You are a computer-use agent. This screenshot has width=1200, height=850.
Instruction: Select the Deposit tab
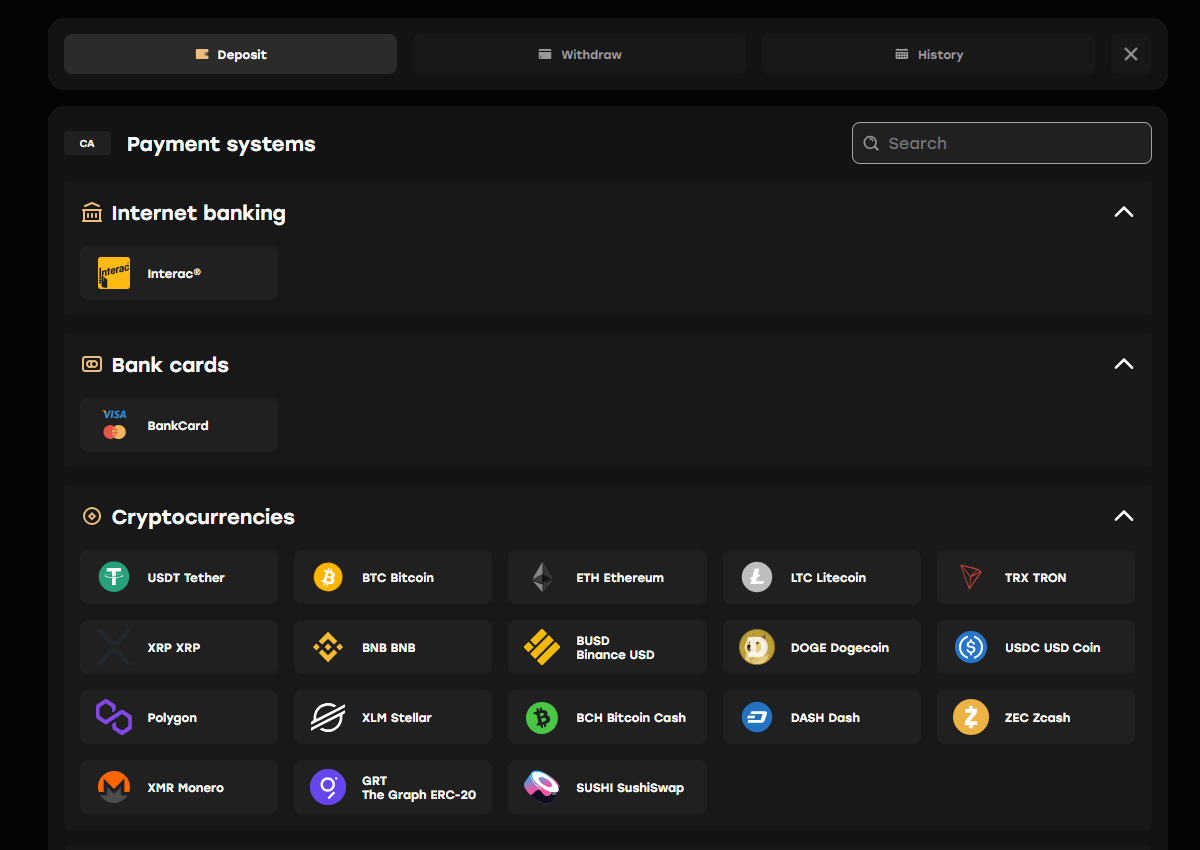click(230, 54)
